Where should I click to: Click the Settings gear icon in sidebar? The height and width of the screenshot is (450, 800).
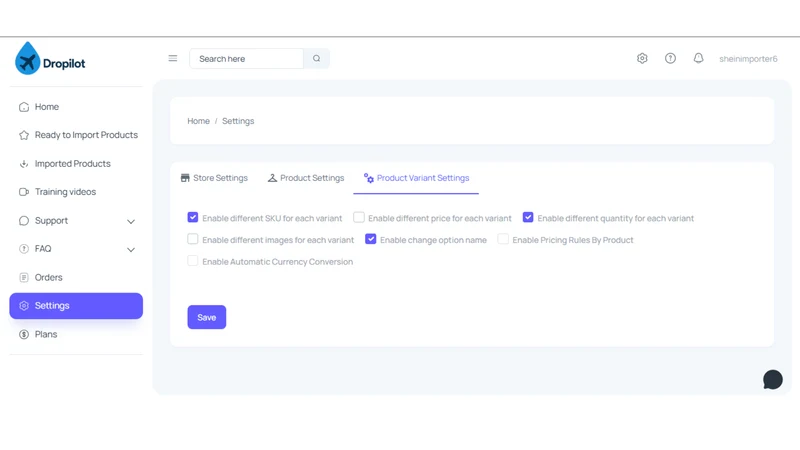point(24,306)
